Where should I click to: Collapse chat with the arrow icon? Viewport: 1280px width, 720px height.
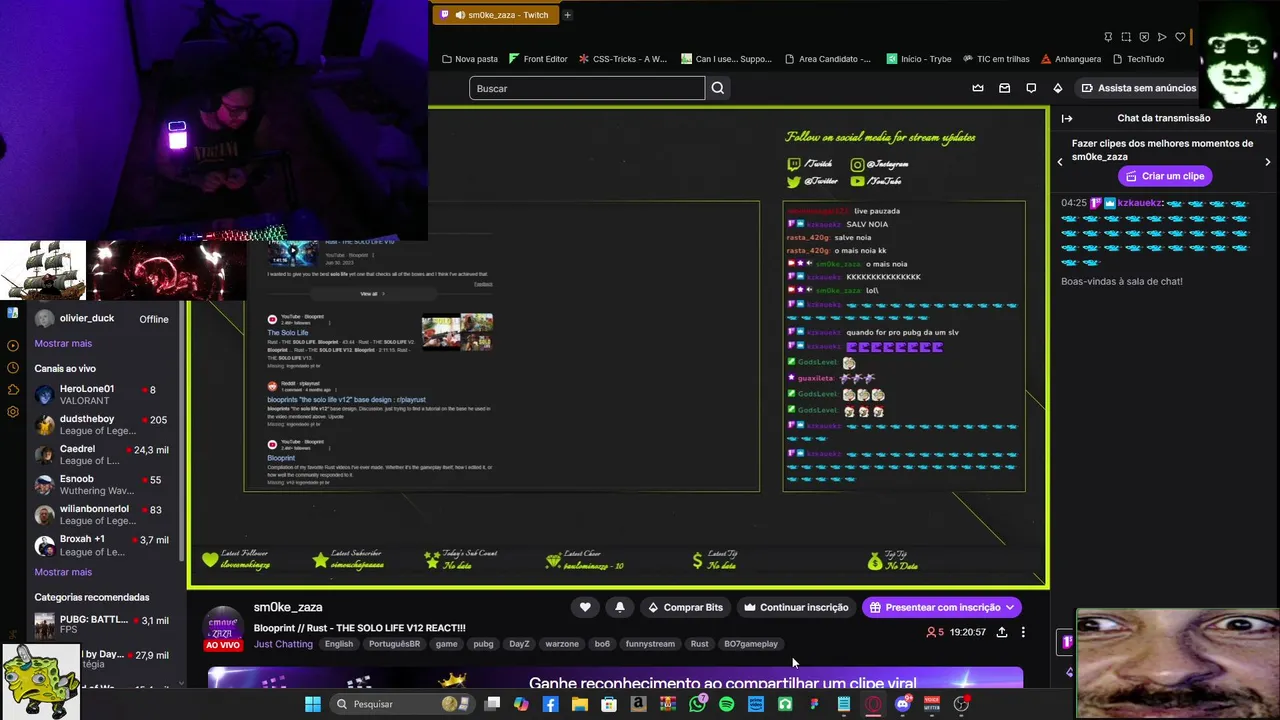[x=1067, y=118]
